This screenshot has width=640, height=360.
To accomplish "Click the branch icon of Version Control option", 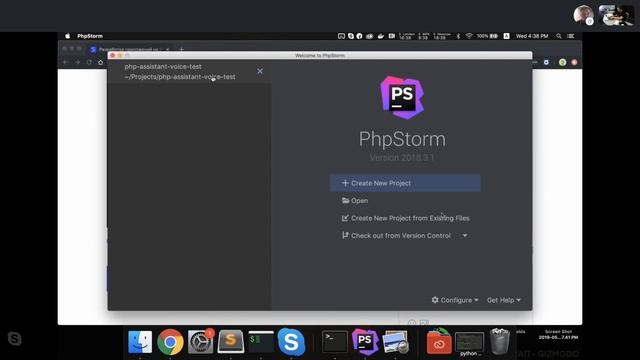I will (345, 235).
